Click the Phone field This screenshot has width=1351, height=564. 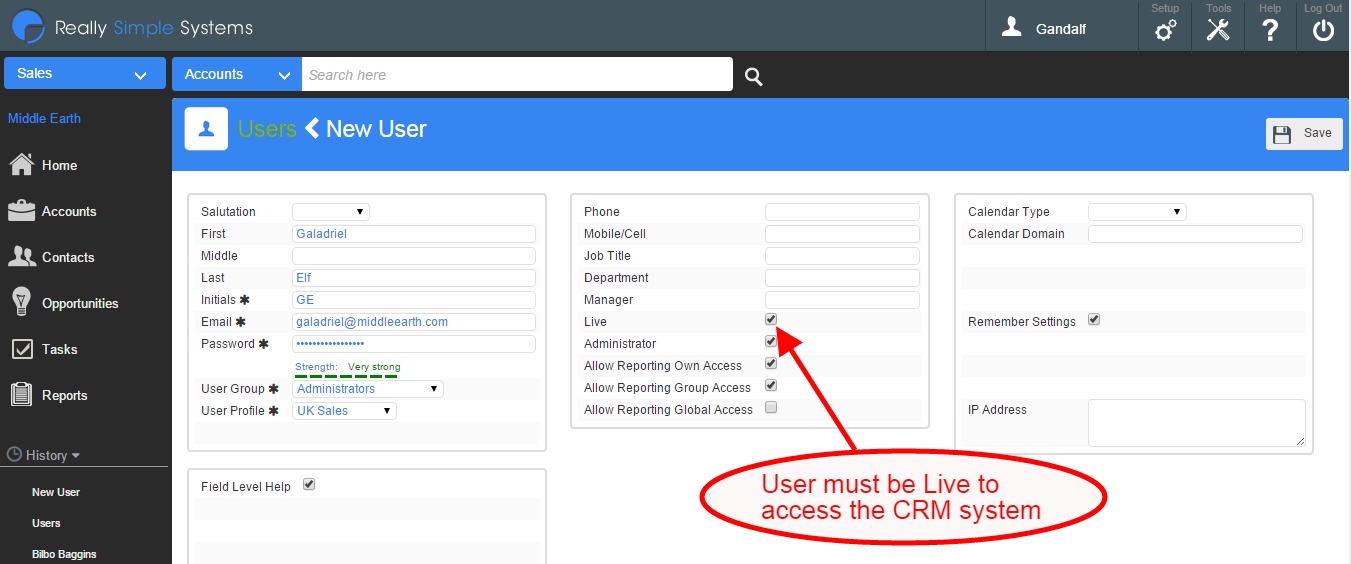pyautogui.click(x=842, y=212)
